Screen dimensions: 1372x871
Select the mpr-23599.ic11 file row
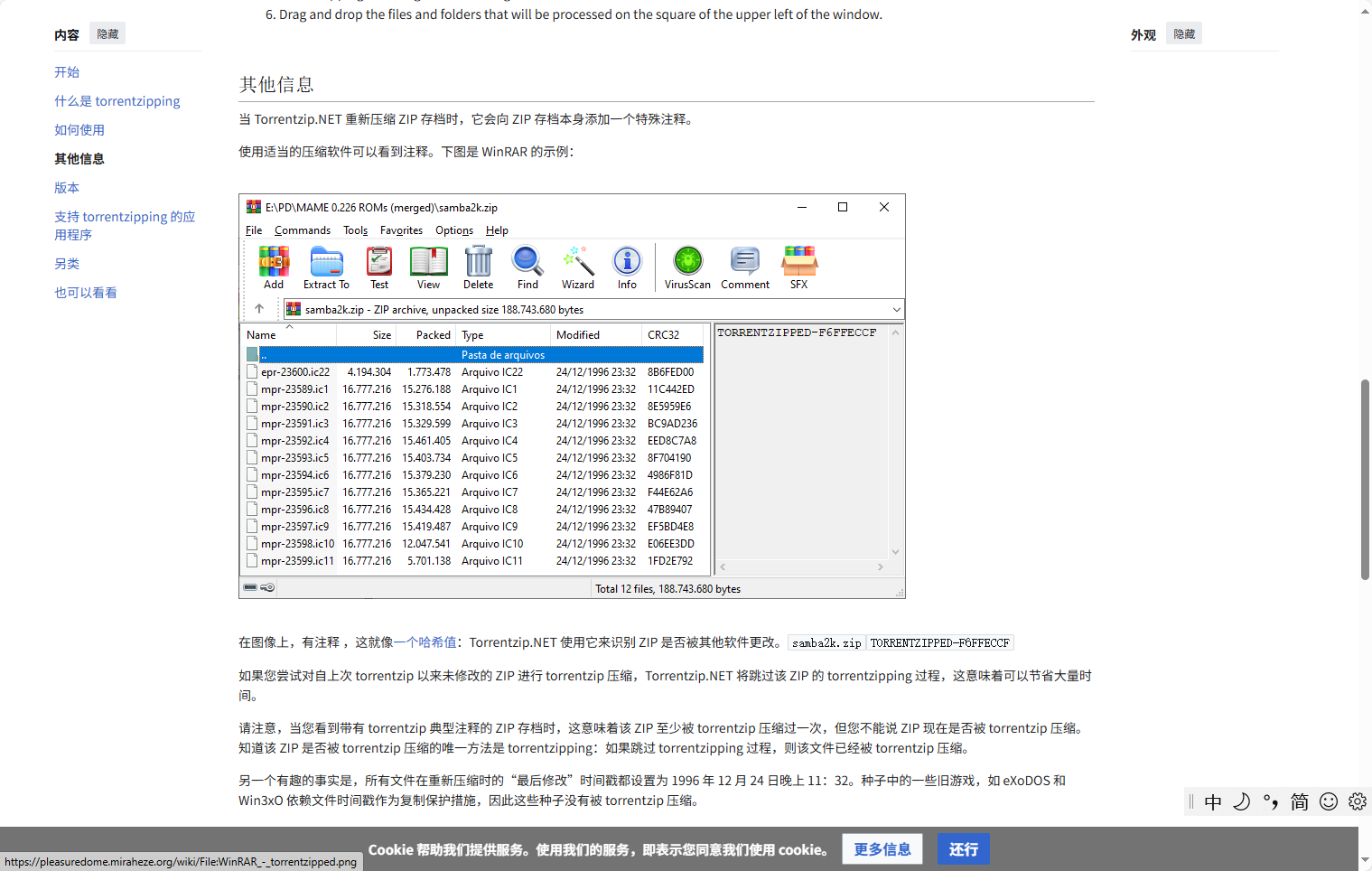point(475,561)
